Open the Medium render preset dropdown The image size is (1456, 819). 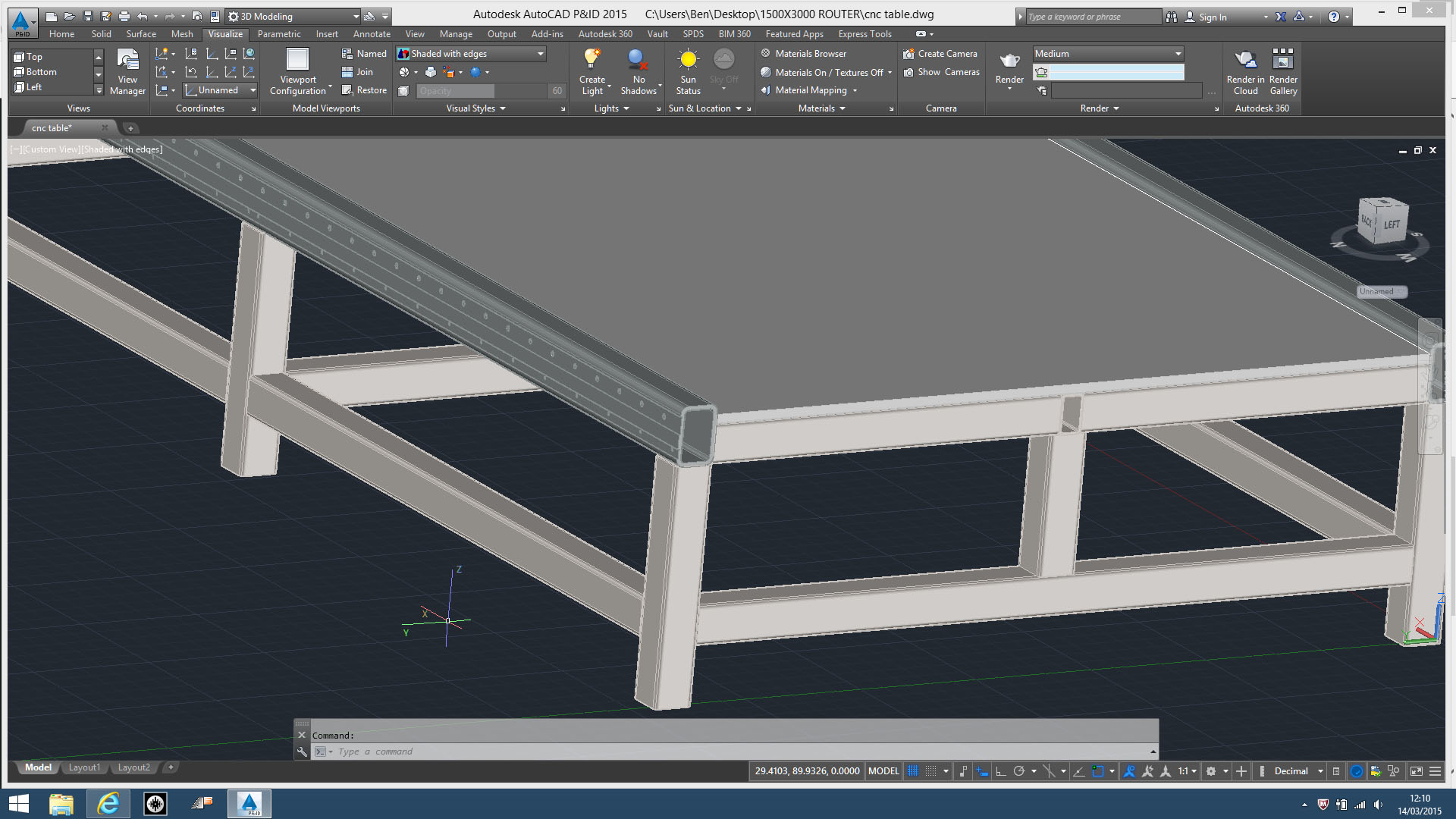[x=1178, y=54]
